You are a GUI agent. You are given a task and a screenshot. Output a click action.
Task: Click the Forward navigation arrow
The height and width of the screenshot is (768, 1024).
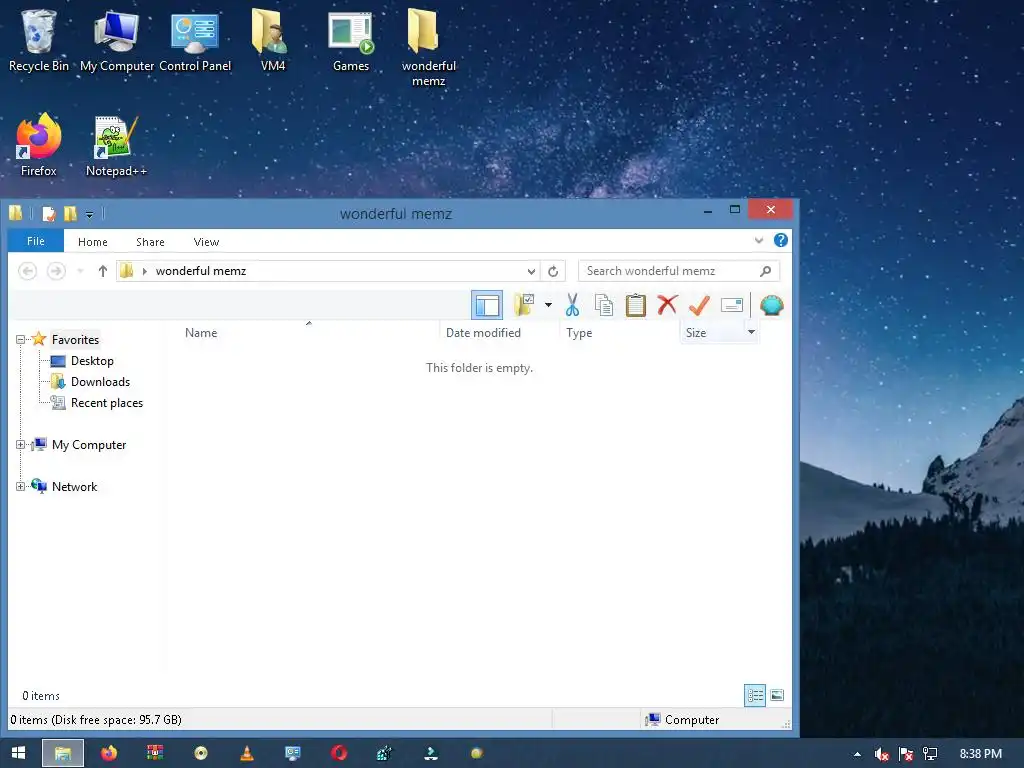[x=56, y=271]
